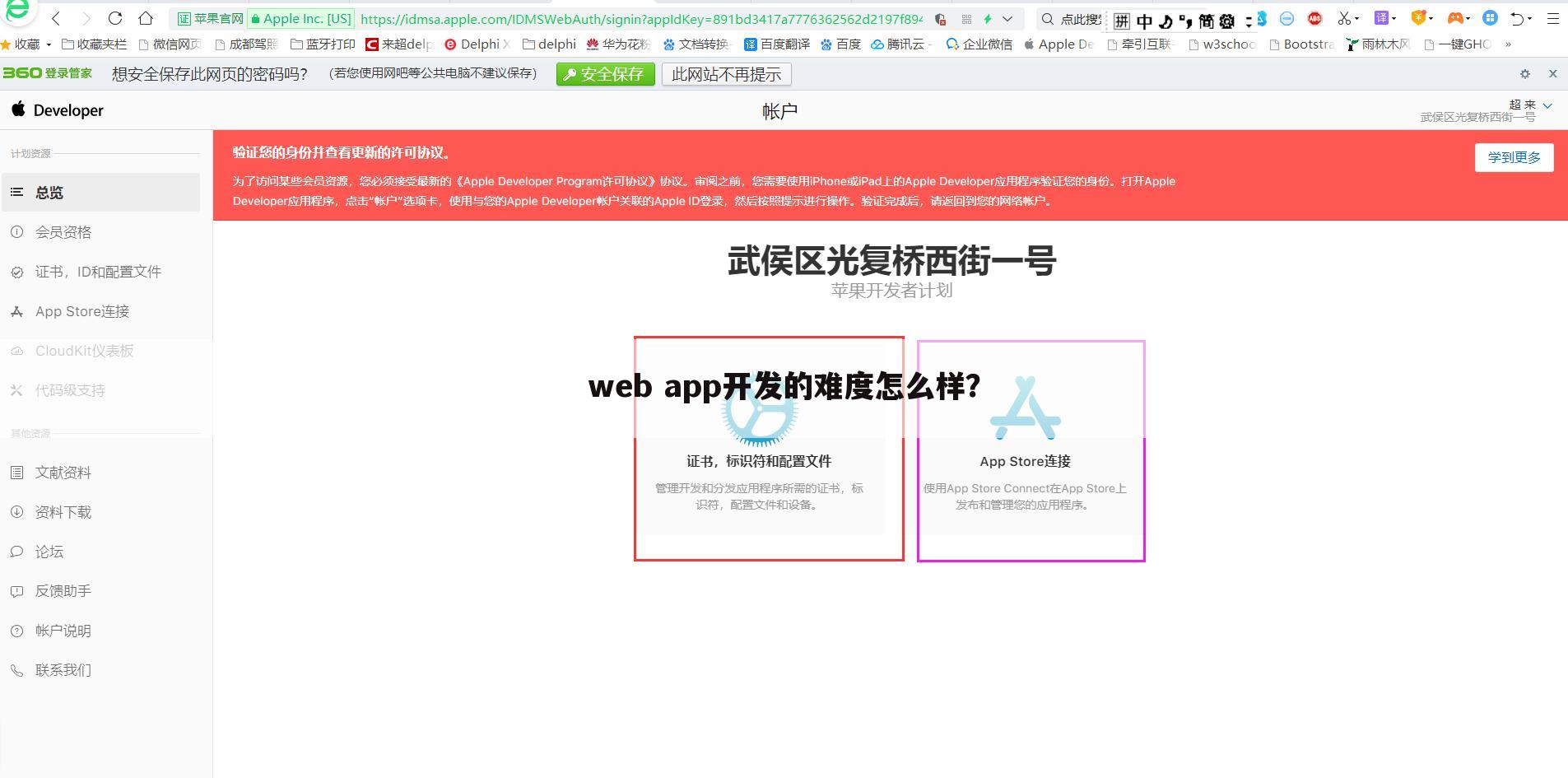Open the 收藏 favorites star button
Viewport: 1568px width, 778px height.
[x=21, y=44]
